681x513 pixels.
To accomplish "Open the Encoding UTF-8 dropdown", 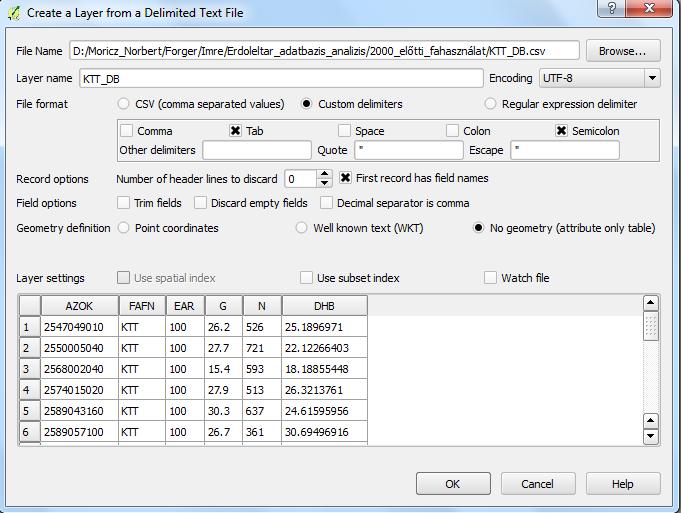I will (x=599, y=78).
